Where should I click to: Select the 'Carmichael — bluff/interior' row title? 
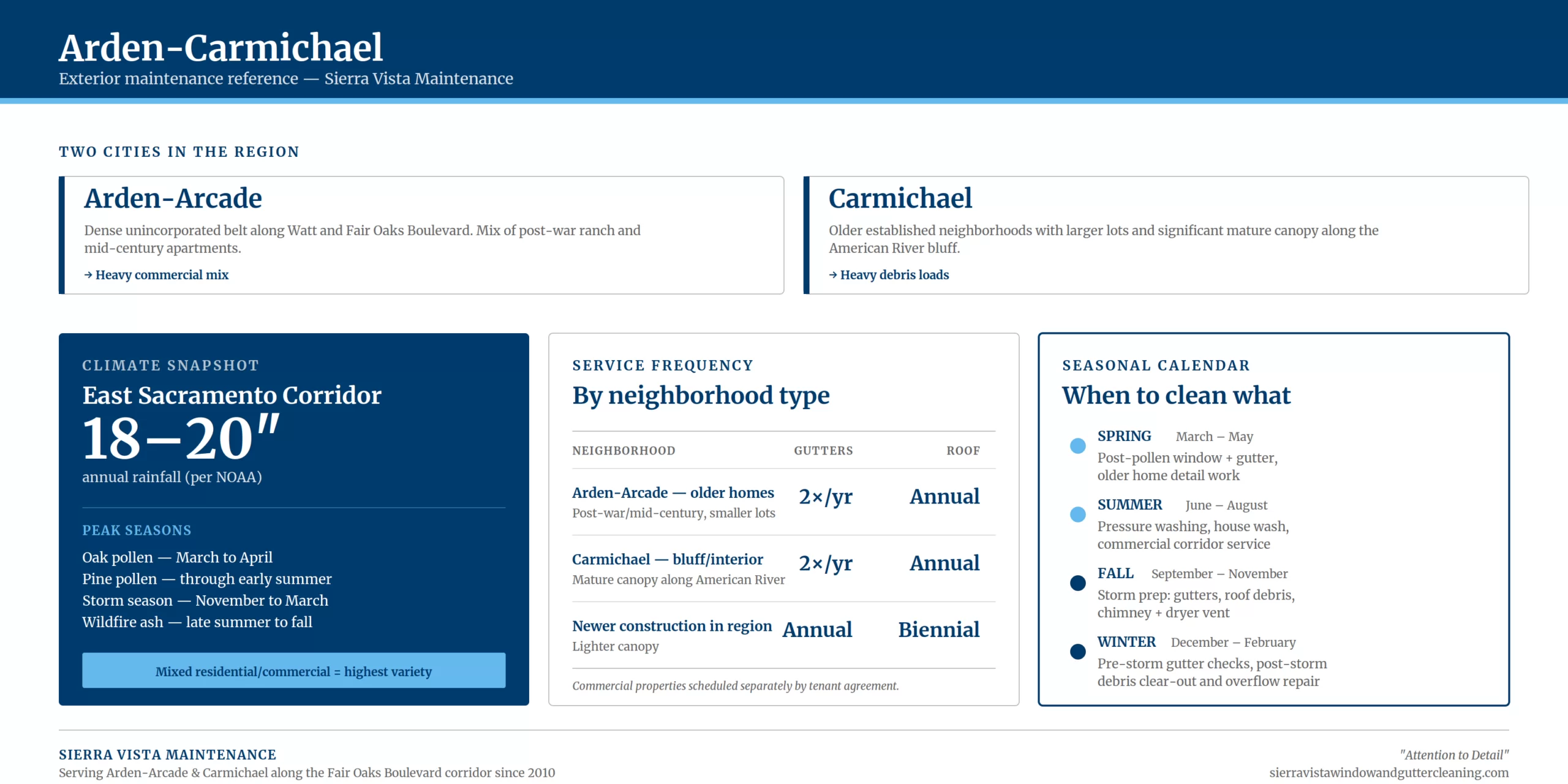[668, 559]
